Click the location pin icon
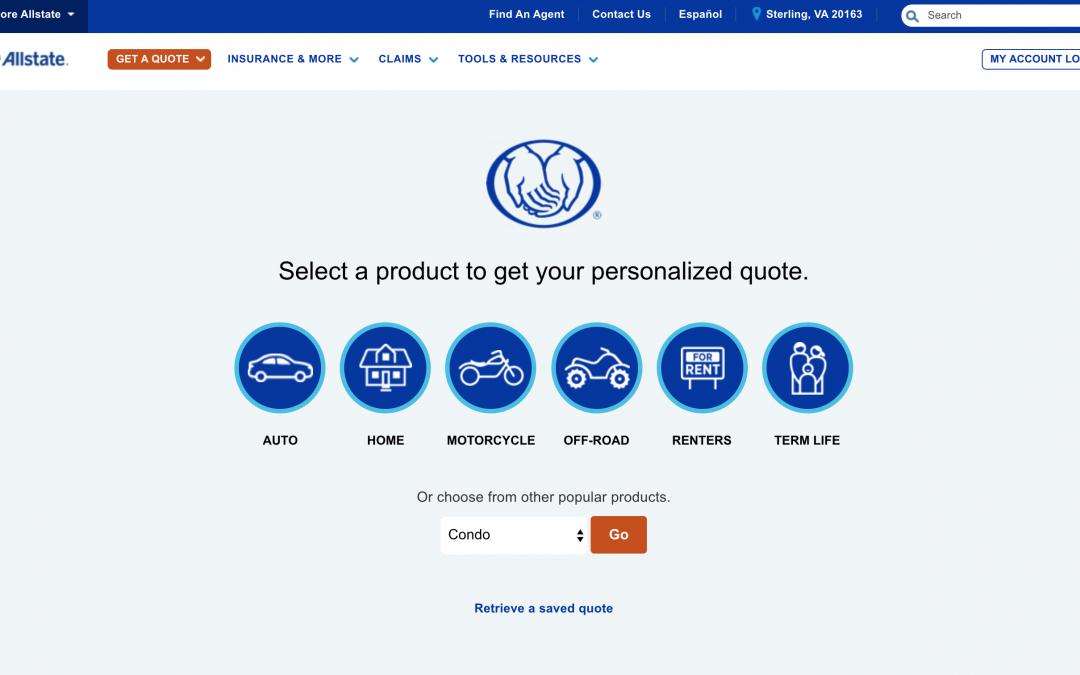1080x675 pixels. click(756, 14)
